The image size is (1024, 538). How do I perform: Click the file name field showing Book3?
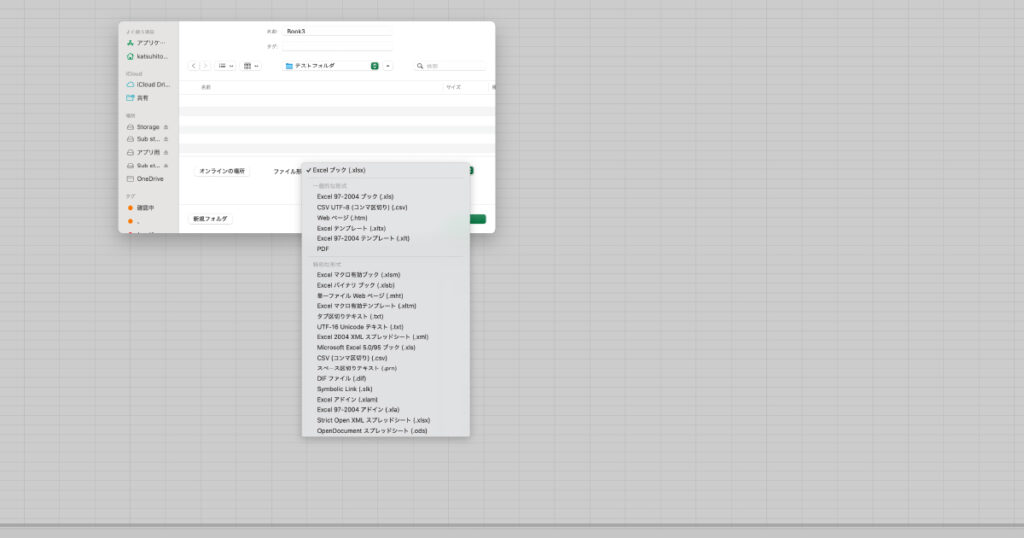coord(338,31)
